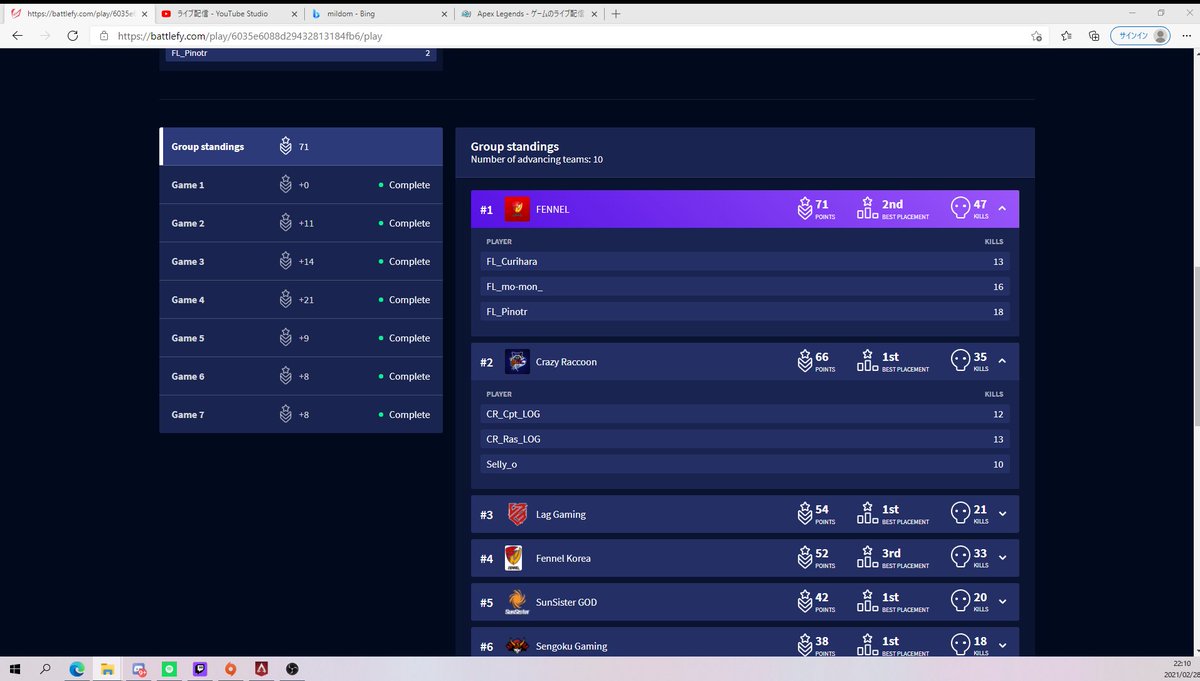The image size is (1200, 681).
Task: Click the Lag Gaming team logo
Action: tap(517, 514)
